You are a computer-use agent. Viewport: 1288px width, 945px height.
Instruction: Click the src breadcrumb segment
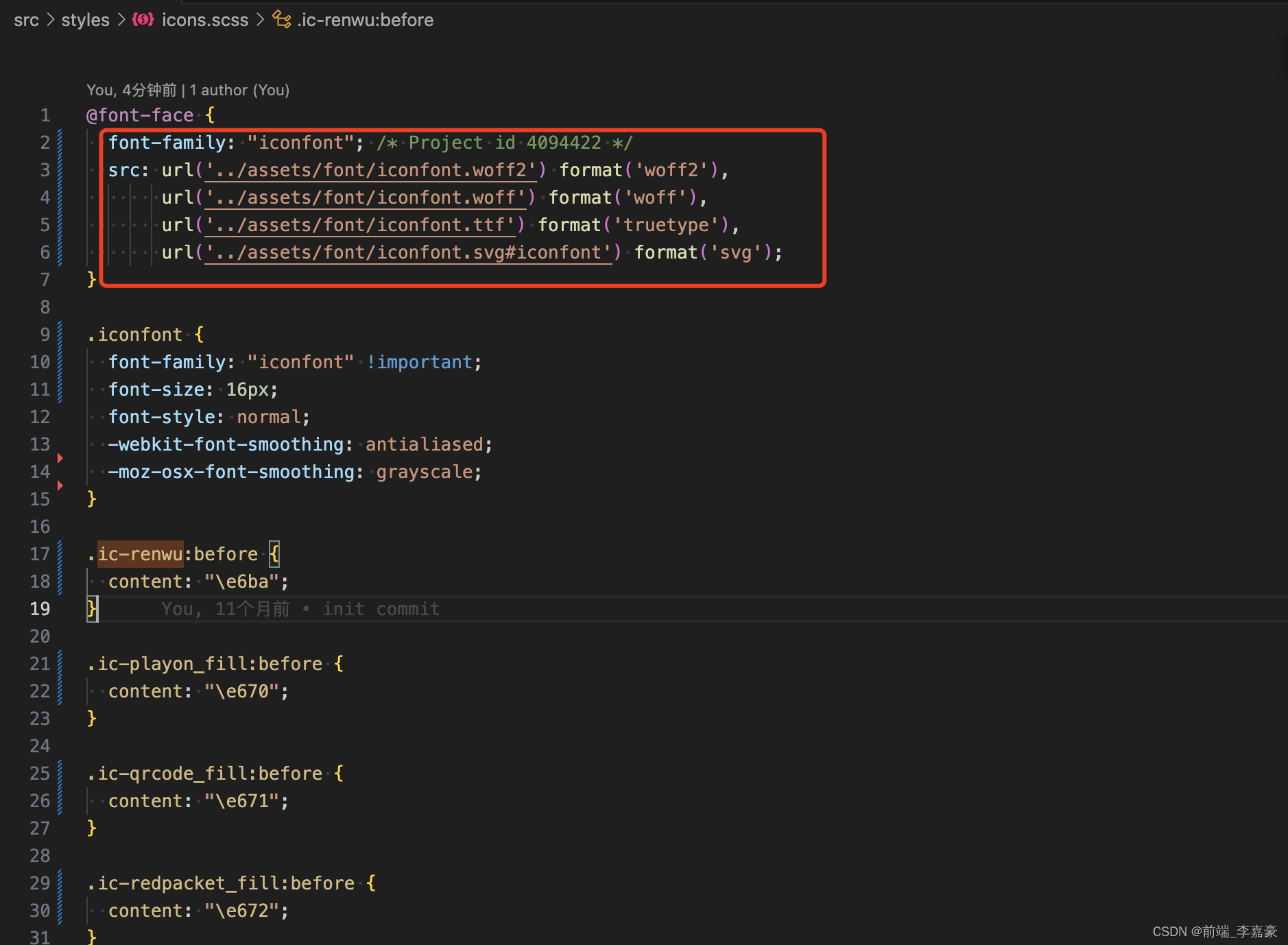pyautogui.click(x=26, y=20)
